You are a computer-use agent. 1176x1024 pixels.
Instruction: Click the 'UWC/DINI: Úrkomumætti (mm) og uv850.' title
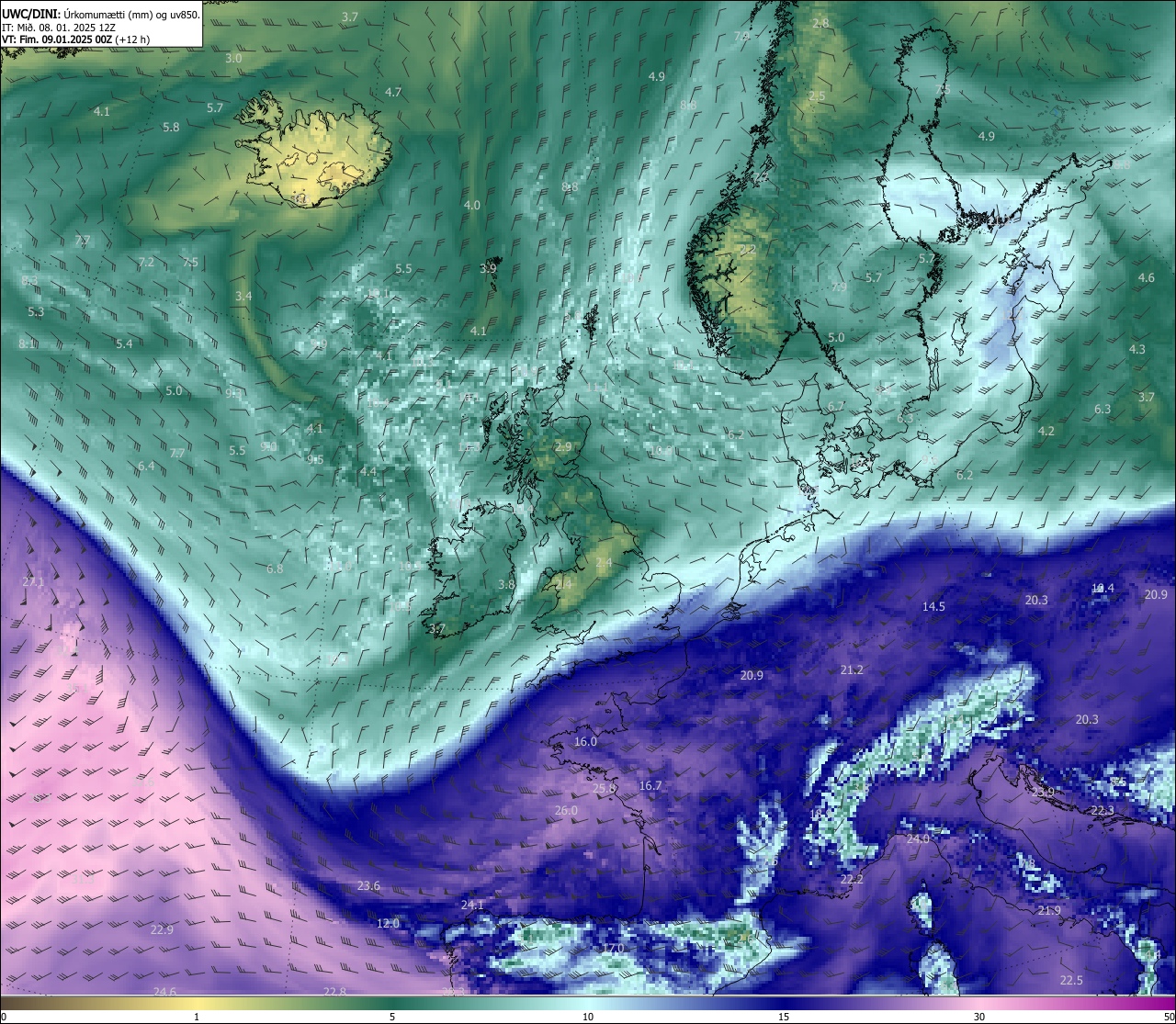point(101,13)
